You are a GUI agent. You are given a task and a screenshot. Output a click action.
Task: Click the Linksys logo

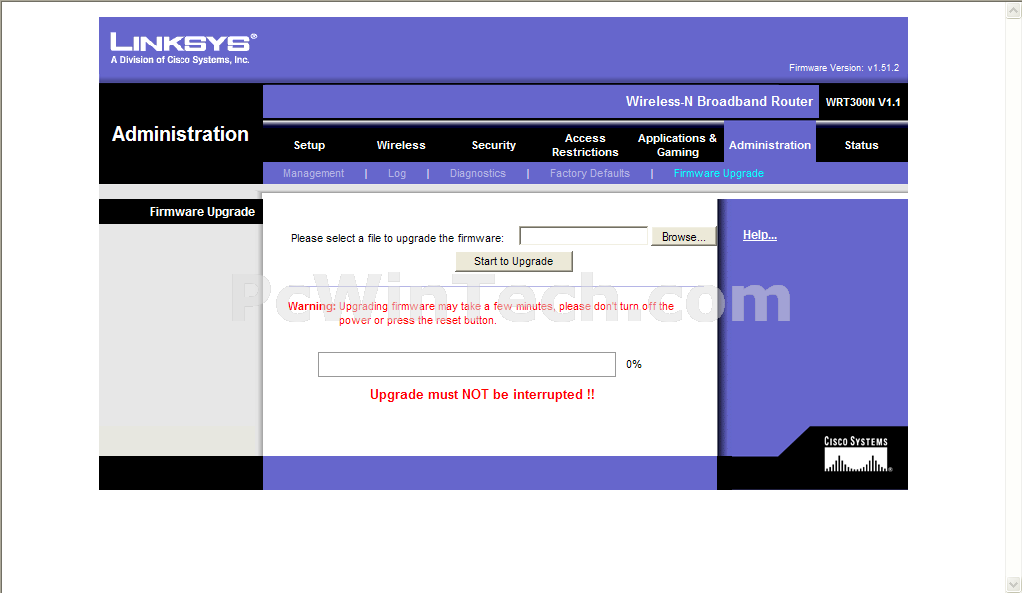click(x=183, y=48)
